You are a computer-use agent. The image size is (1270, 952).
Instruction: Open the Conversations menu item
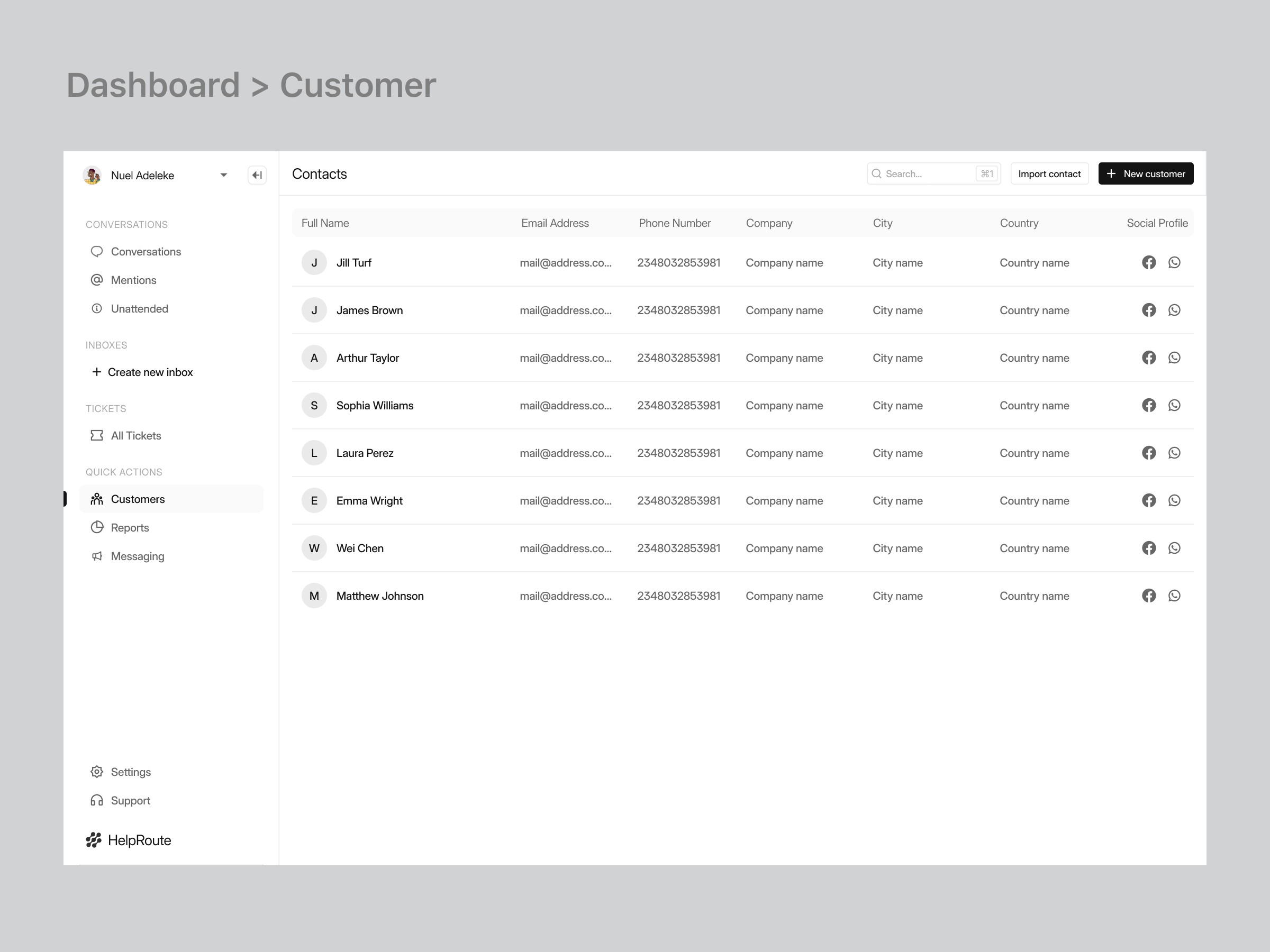point(146,251)
